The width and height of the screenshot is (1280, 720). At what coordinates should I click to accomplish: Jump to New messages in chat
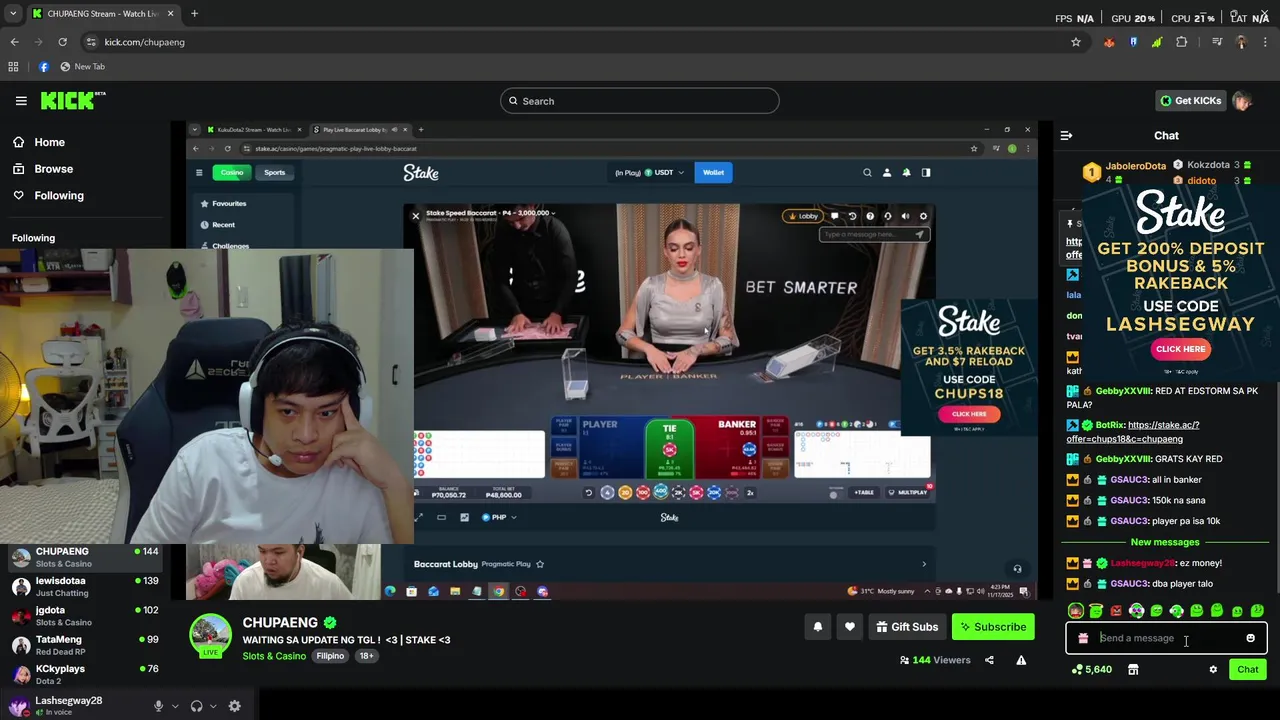coord(1165,542)
